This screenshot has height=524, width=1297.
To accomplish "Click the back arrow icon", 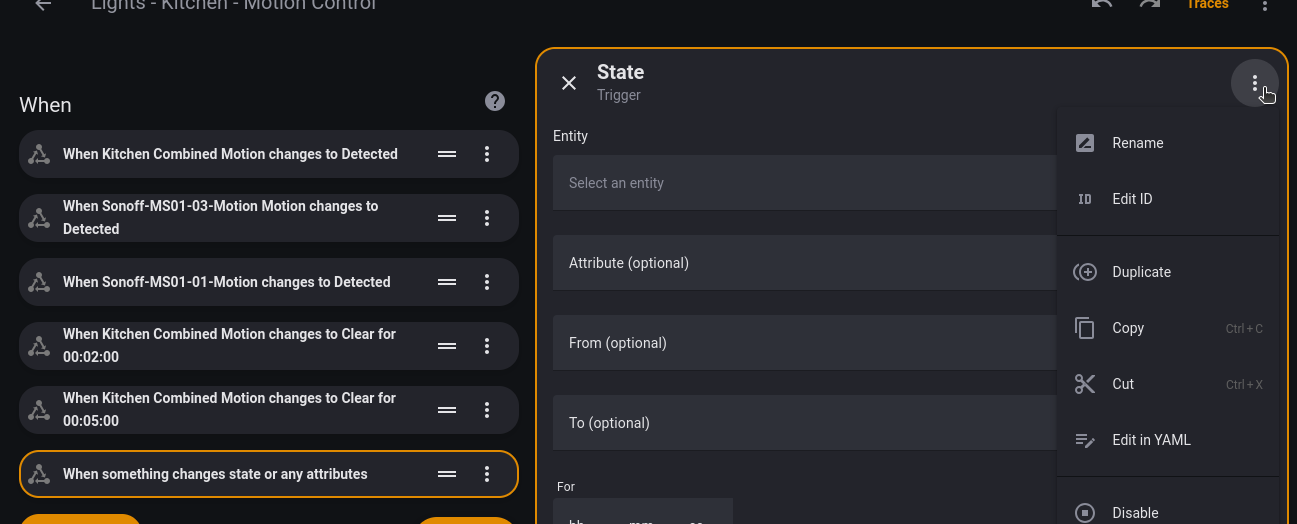I will [42, 5].
